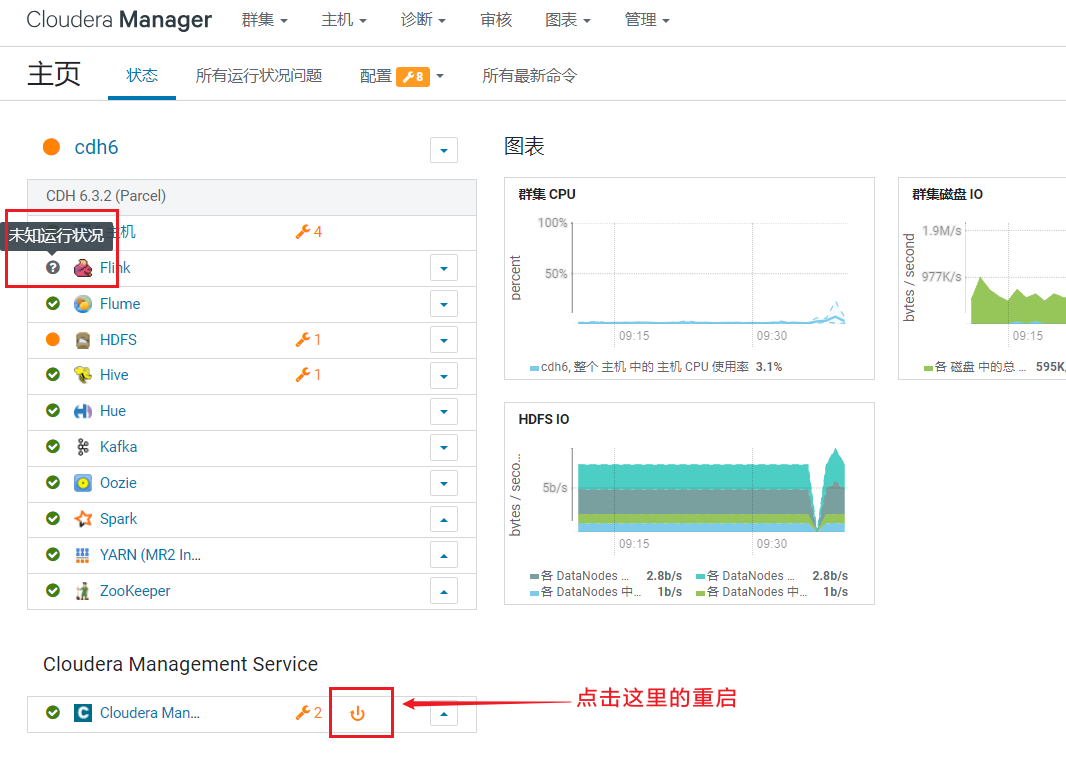1066x774 pixels.
Task: Click the Kafka service icon
Action: (83, 447)
